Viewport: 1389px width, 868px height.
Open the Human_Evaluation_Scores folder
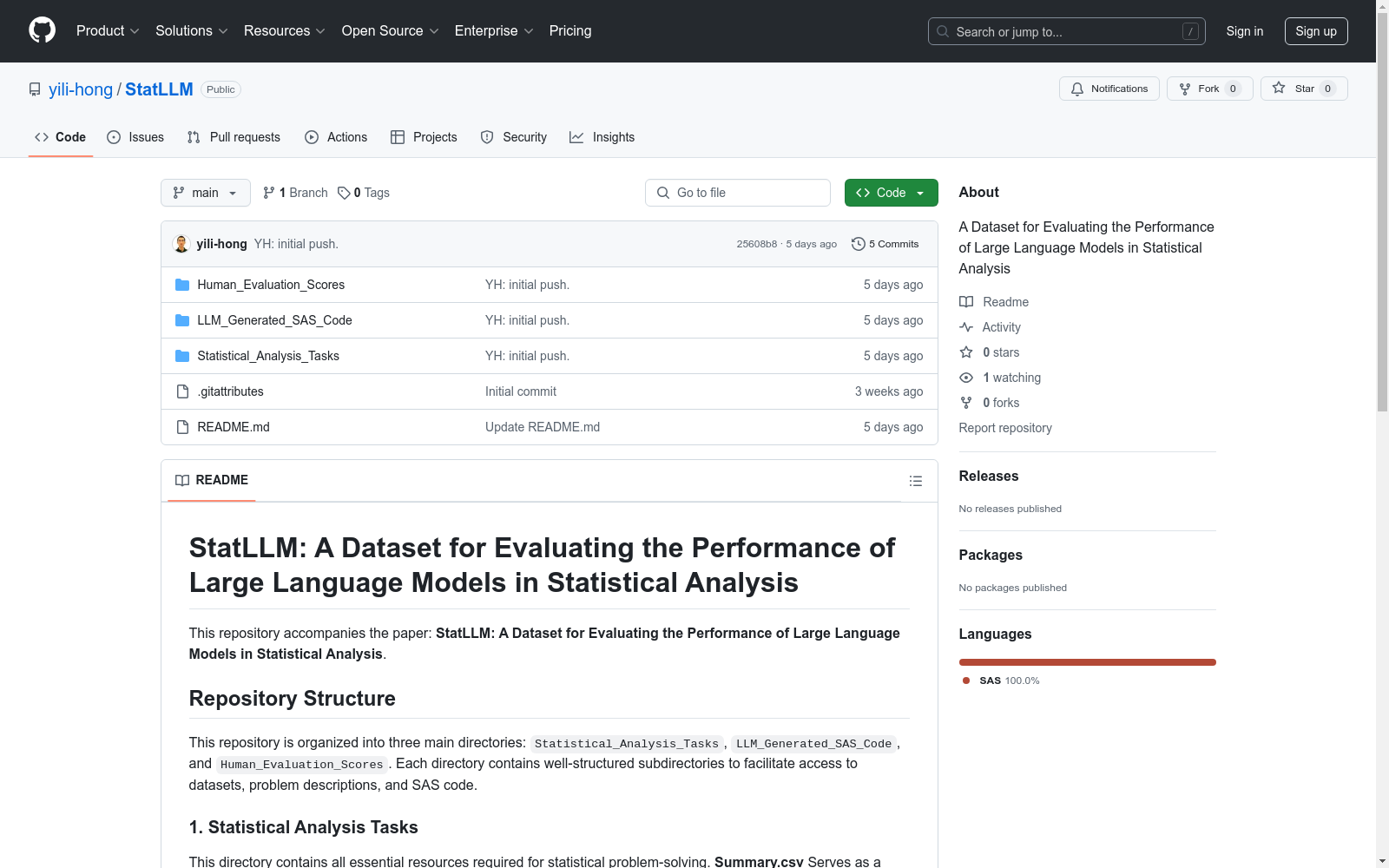[x=271, y=285]
